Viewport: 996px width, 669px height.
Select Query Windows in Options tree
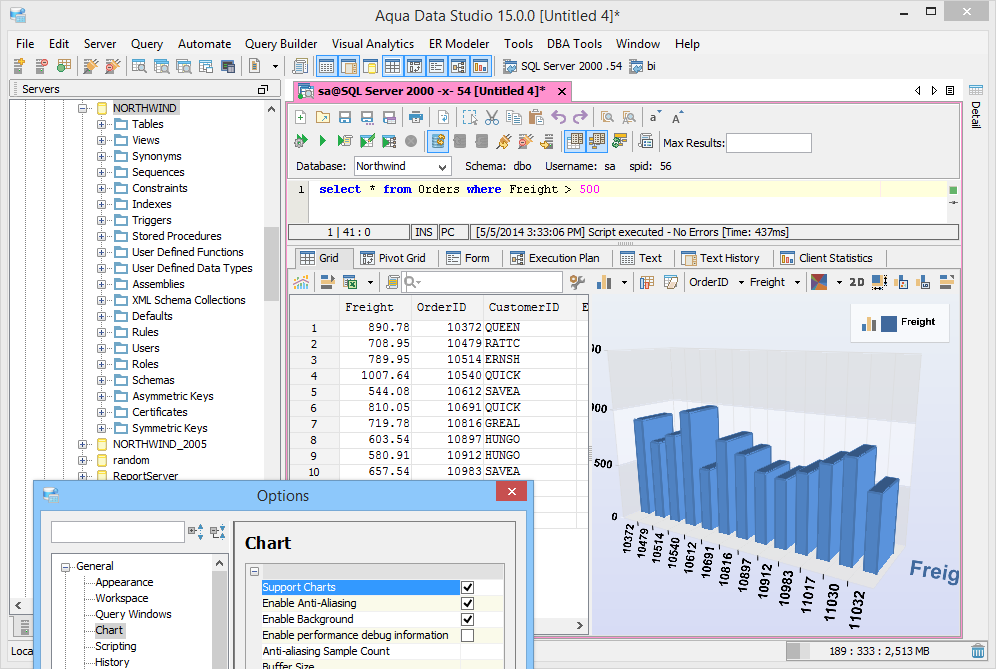point(133,614)
